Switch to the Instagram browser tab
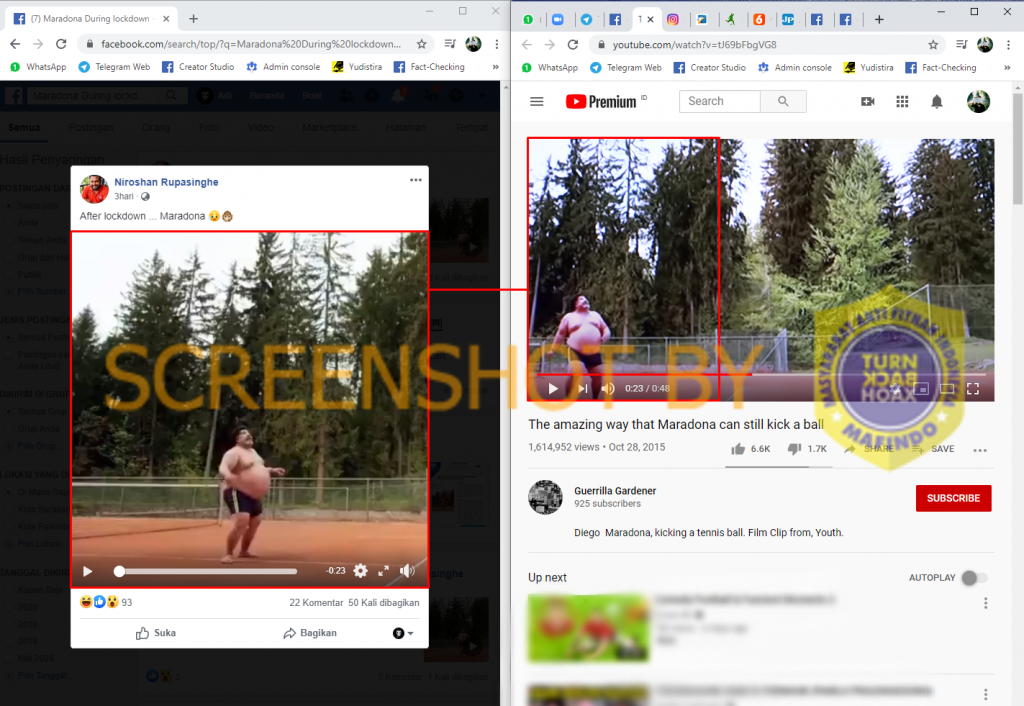 (674, 19)
